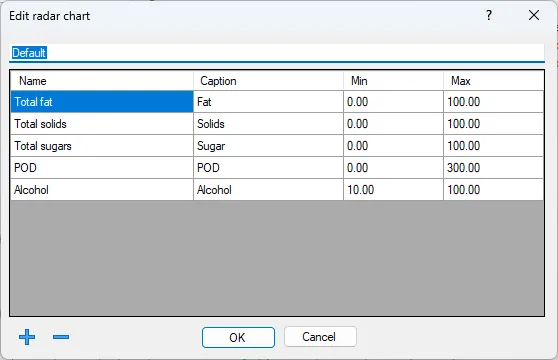Select the Fat caption cell
This screenshot has width=558, height=360.
coord(269,102)
